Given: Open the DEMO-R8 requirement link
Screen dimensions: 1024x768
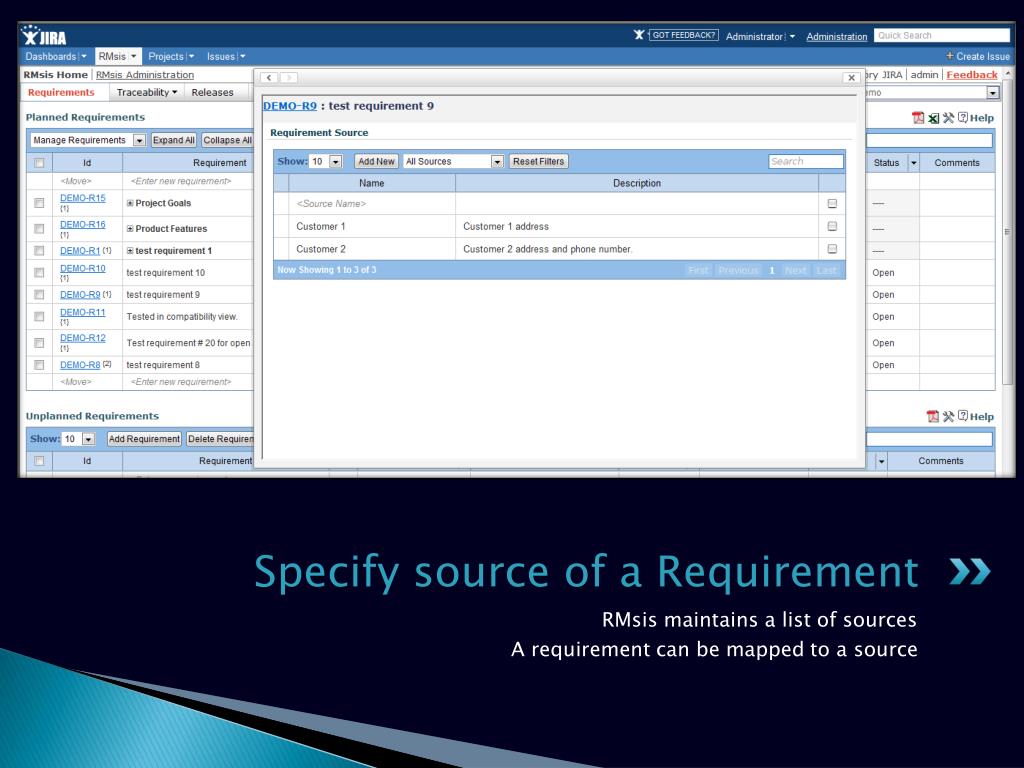Looking at the screenshot, I should [x=80, y=365].
